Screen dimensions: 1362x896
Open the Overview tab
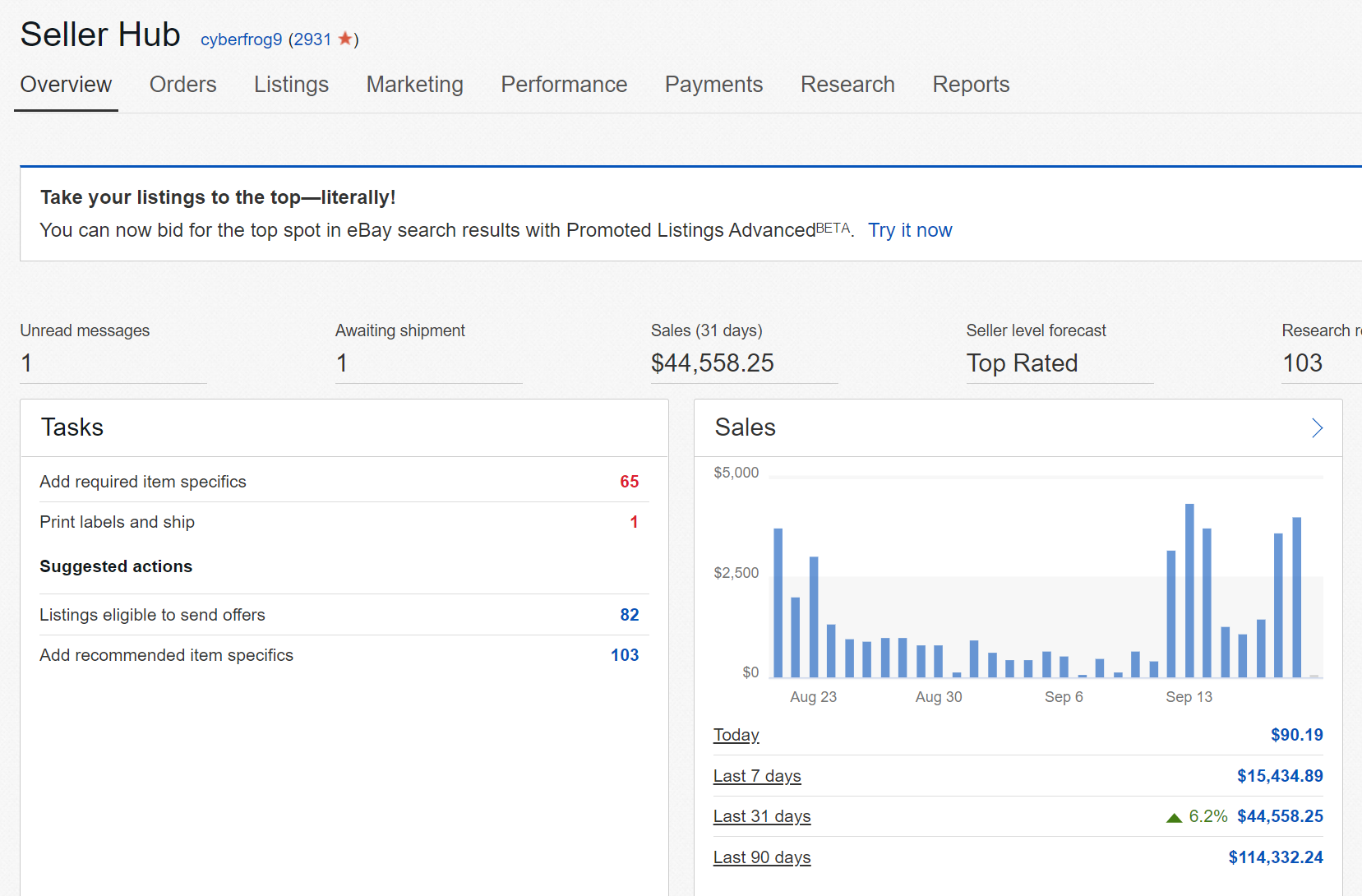click(66, 85)
